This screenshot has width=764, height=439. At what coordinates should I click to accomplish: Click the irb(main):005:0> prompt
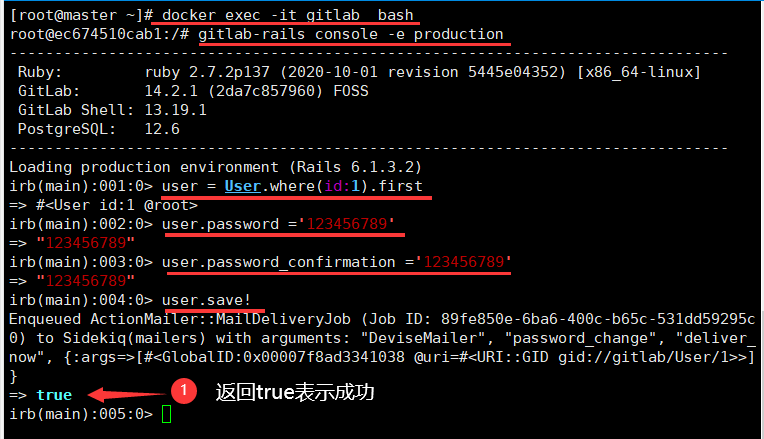click(x=81, y=414)
